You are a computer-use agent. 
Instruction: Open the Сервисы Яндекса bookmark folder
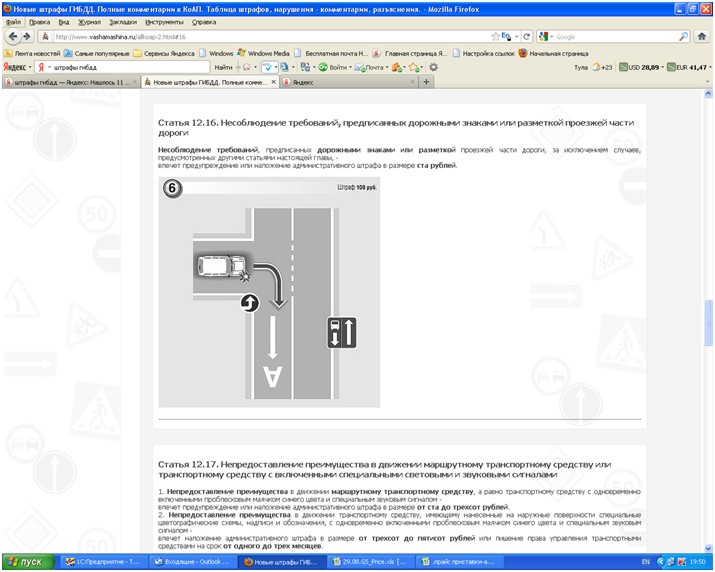coord(164,53)
